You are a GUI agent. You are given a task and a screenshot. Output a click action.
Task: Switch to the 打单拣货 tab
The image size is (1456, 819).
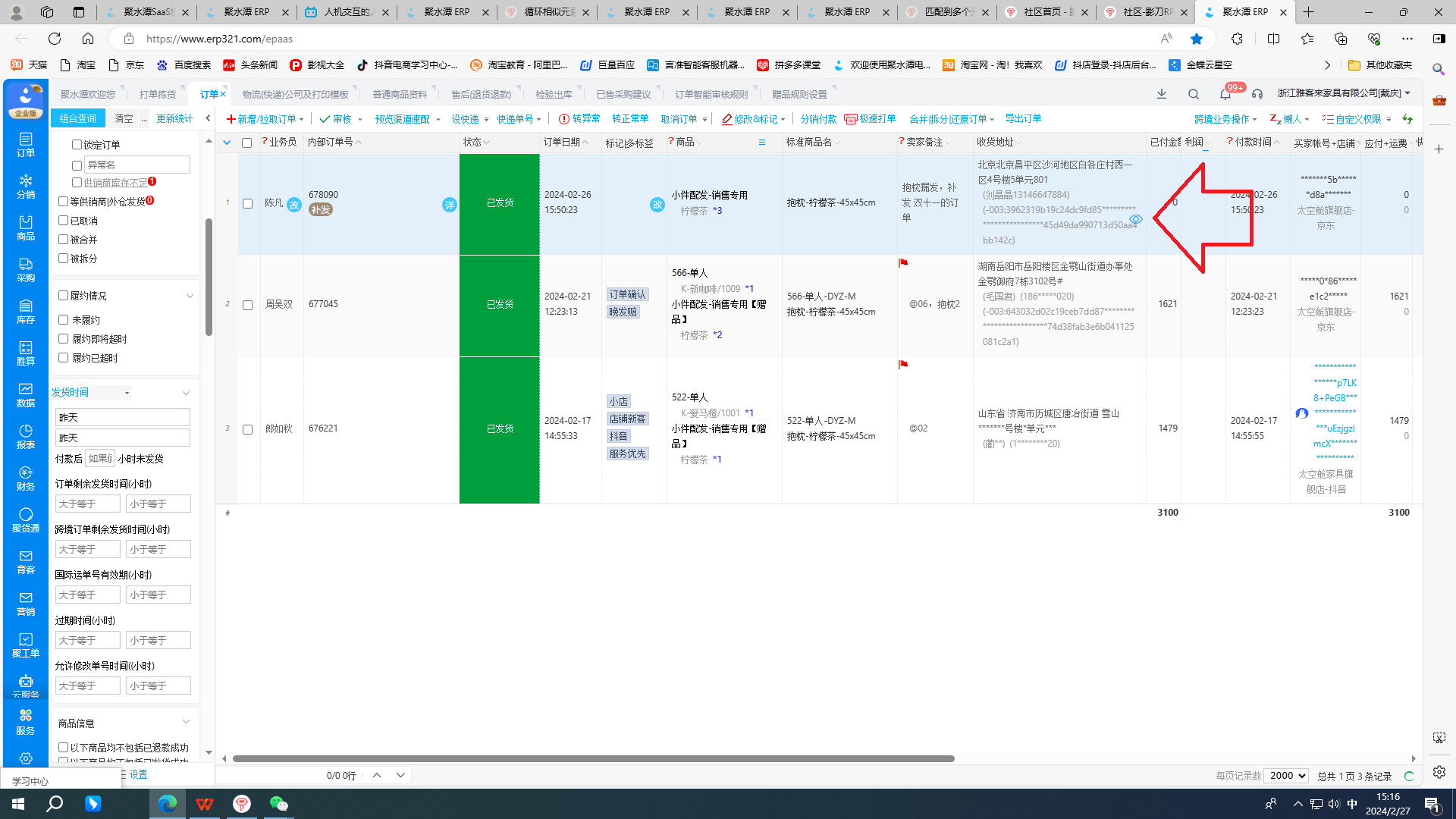157,94
